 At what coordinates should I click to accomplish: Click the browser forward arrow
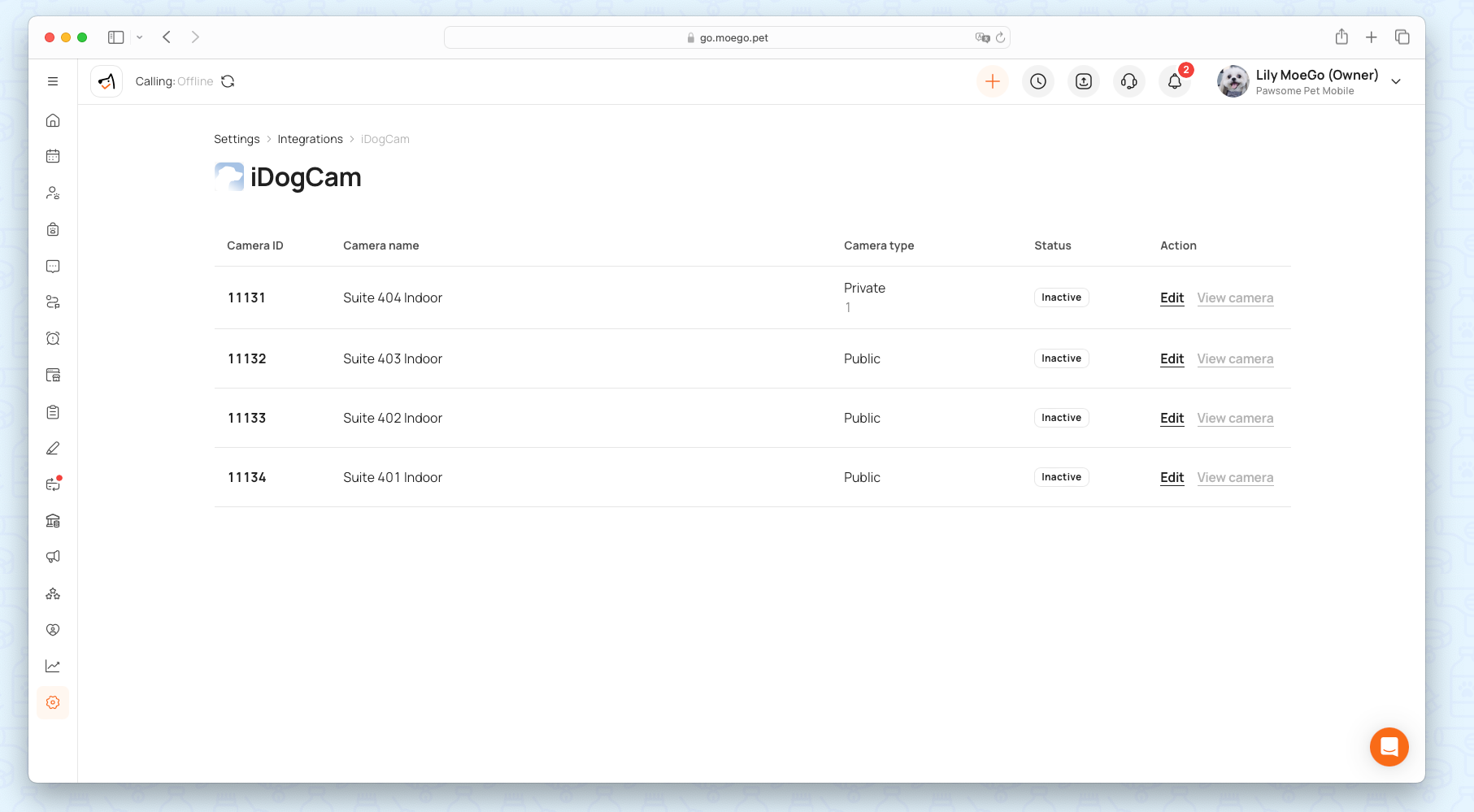(x=195, y=37)
